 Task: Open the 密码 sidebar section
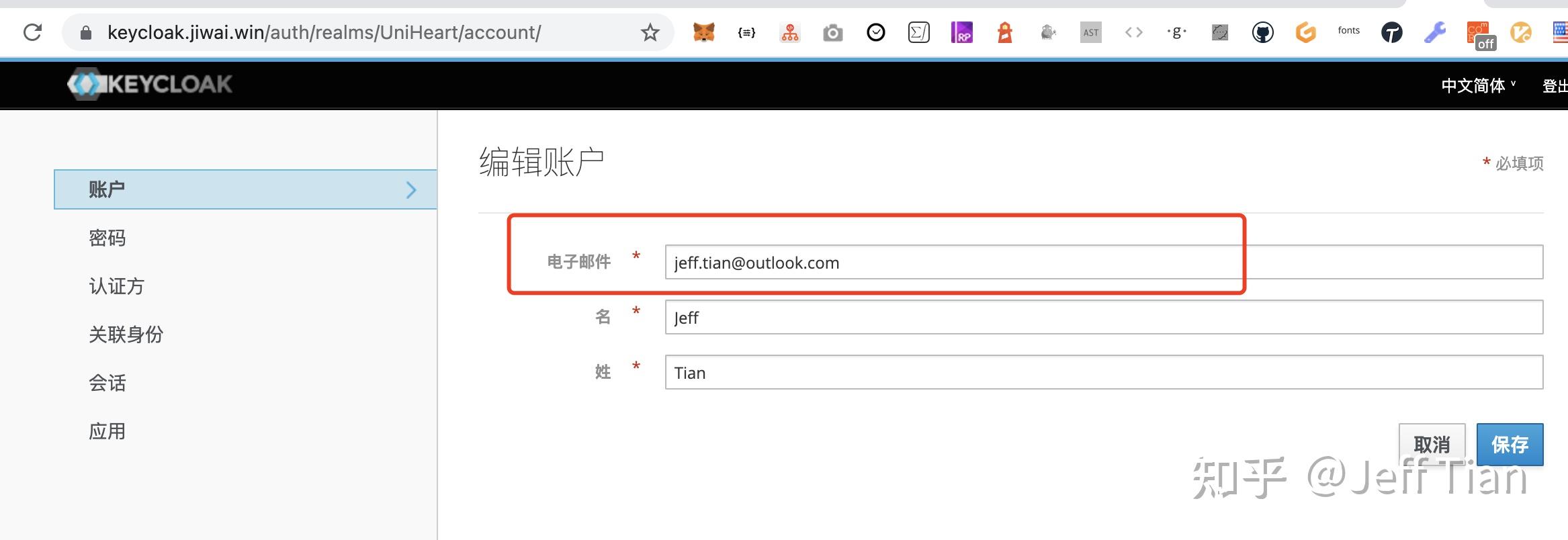(107, 238)
